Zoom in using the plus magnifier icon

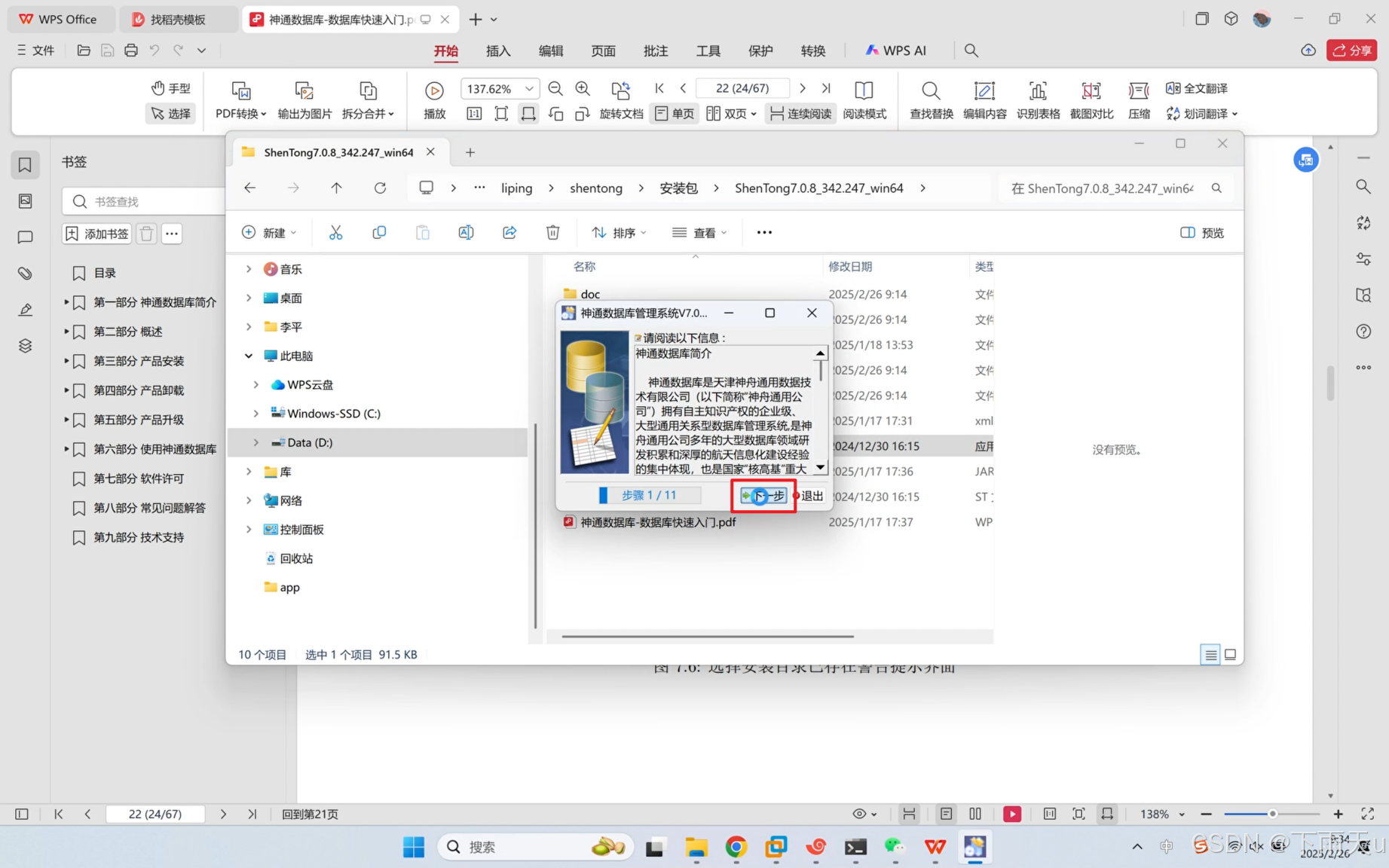pyautogui.click(x=583, y=88)
